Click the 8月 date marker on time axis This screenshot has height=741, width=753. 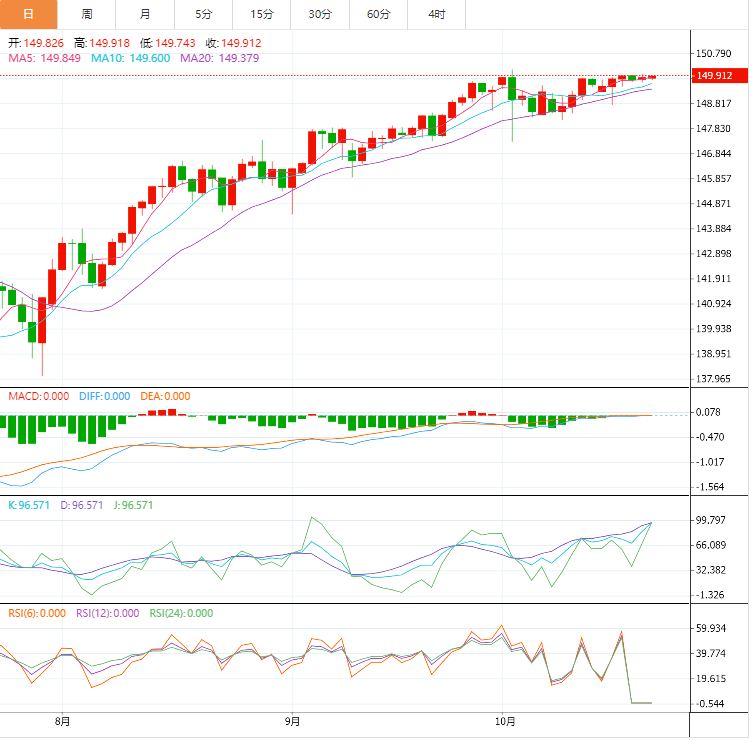[x=62, y=720]
